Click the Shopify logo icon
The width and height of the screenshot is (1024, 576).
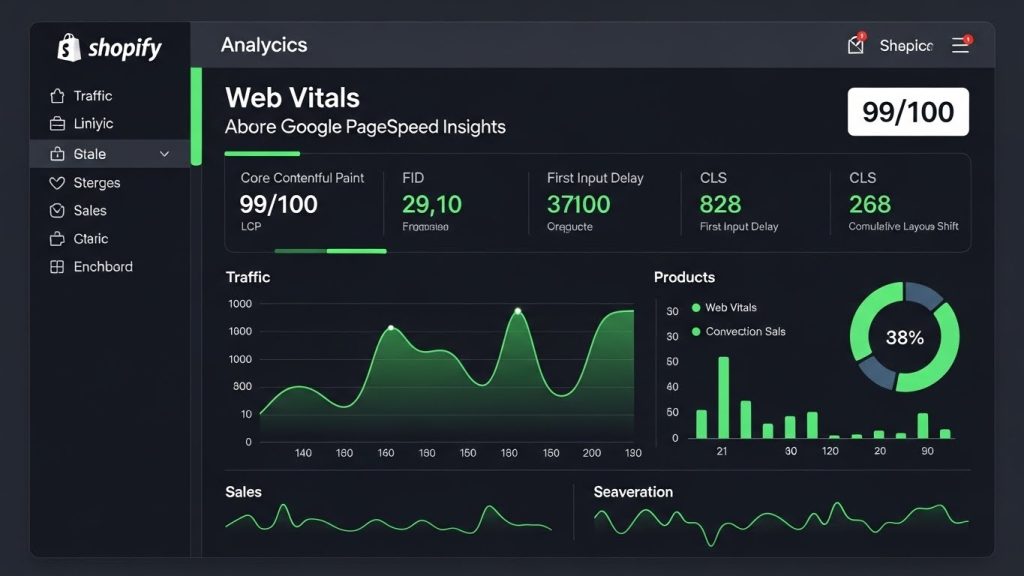tap(66, 47)
